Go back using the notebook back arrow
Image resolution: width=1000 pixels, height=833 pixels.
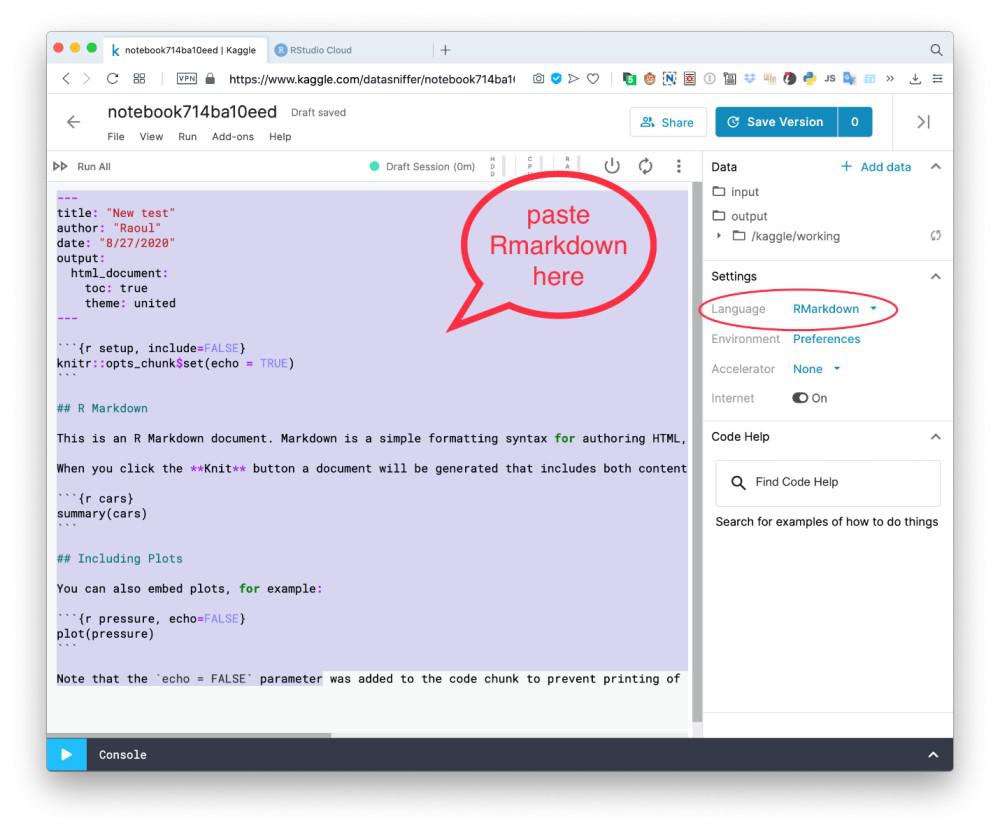(74, 122)
